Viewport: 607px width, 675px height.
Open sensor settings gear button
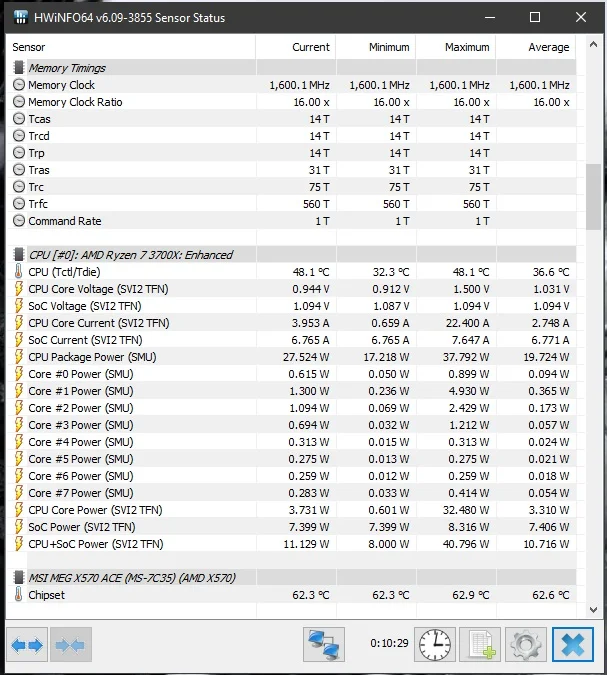click(x=526, y=644)
